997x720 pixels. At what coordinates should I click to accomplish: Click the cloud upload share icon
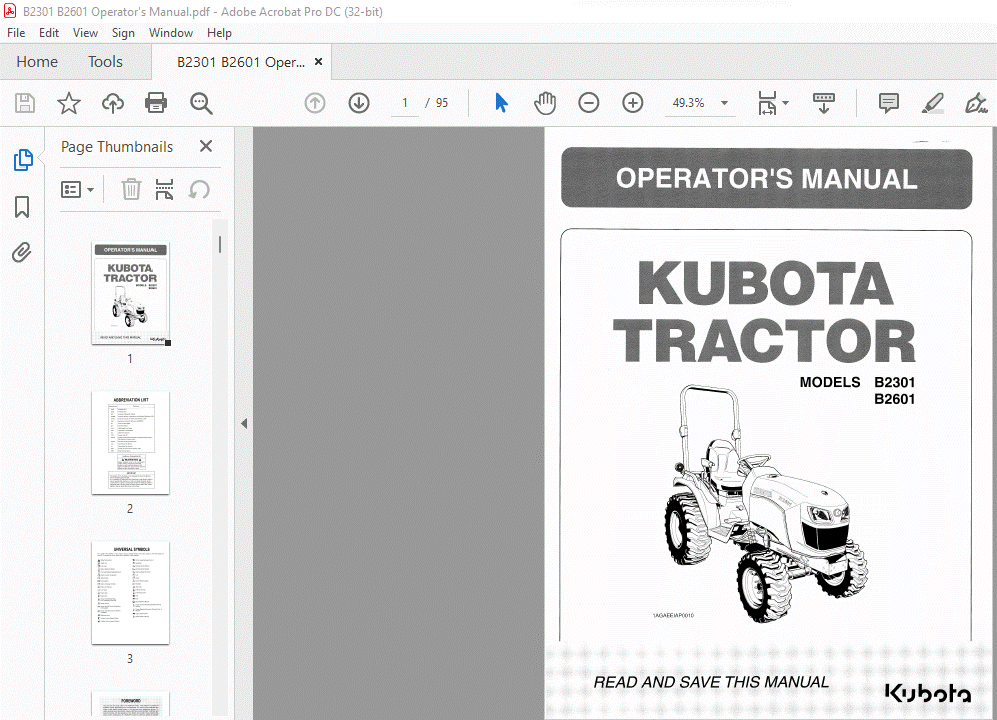click(x=113, y=103)
